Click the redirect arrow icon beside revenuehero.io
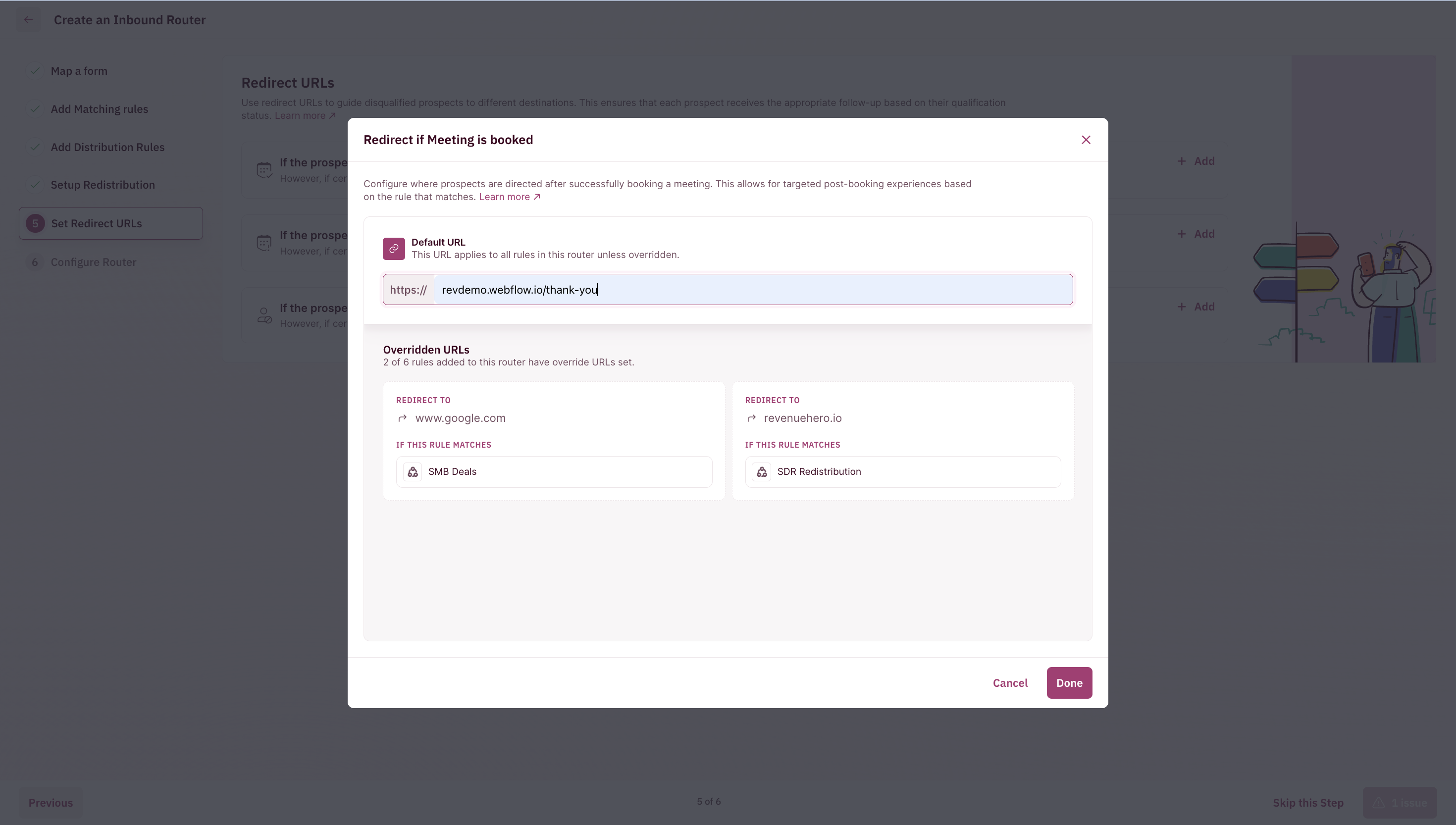This screenshot has width=1456, height=825. [x=751, y=418]
